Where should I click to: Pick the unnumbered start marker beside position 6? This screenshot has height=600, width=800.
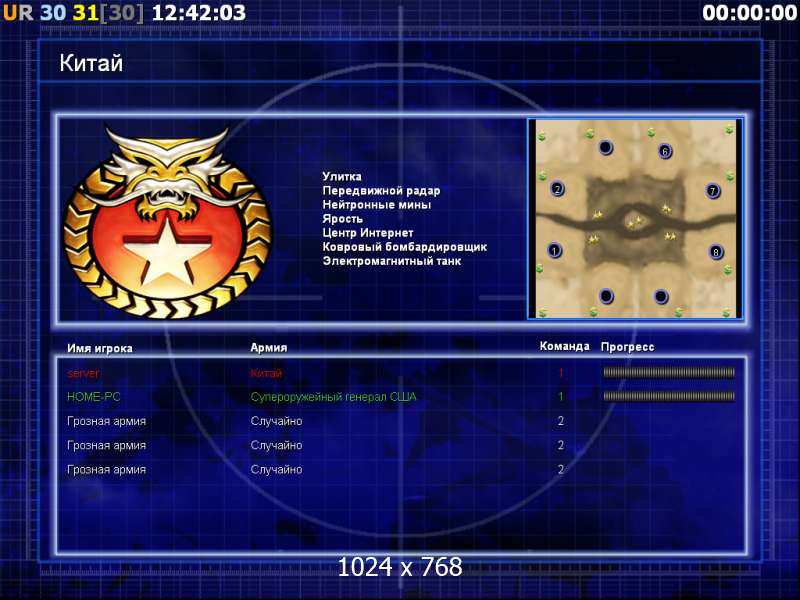click(606, 147)
